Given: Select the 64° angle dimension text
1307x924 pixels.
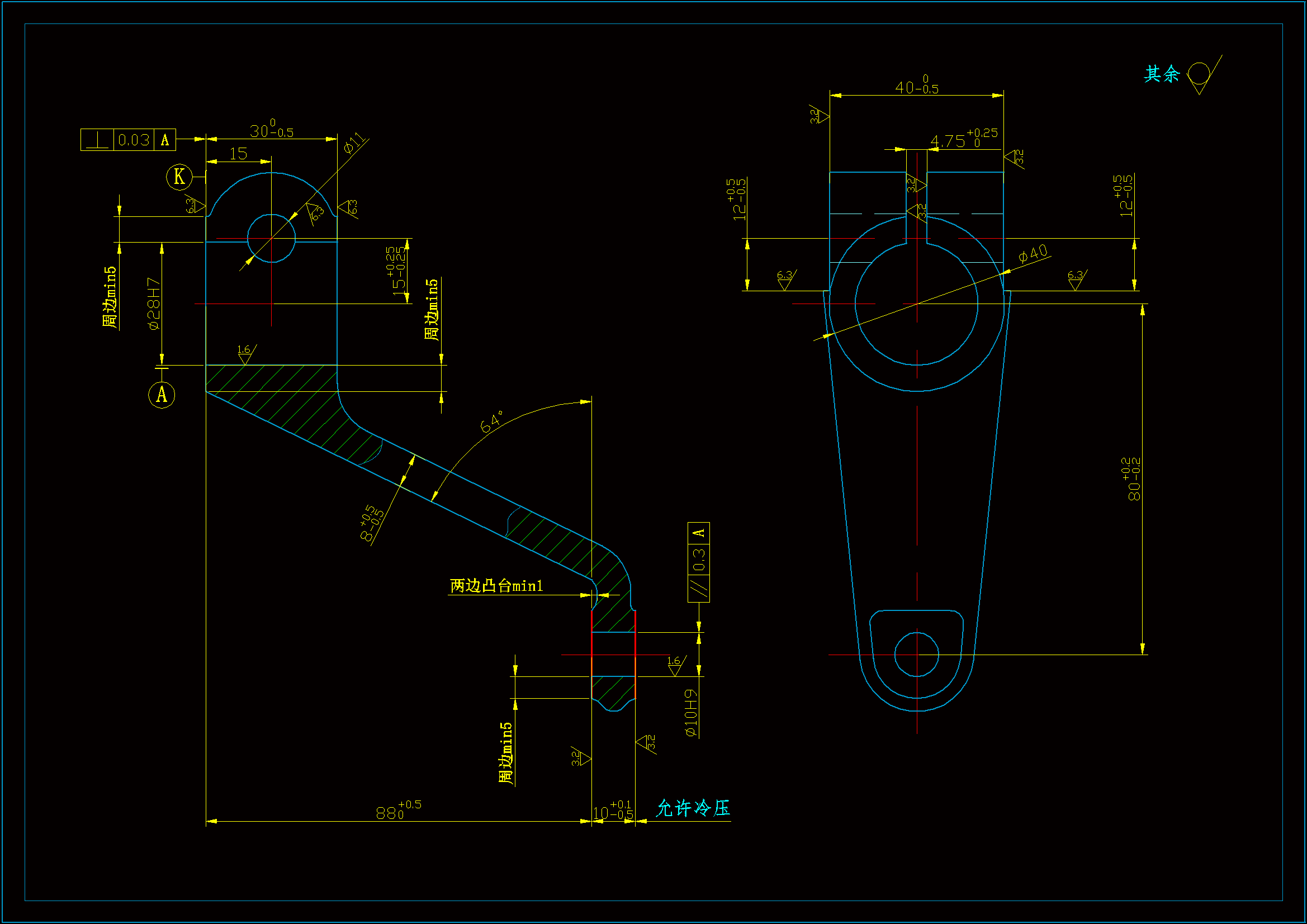Looking at the screenshot, I should click(492, 422).
